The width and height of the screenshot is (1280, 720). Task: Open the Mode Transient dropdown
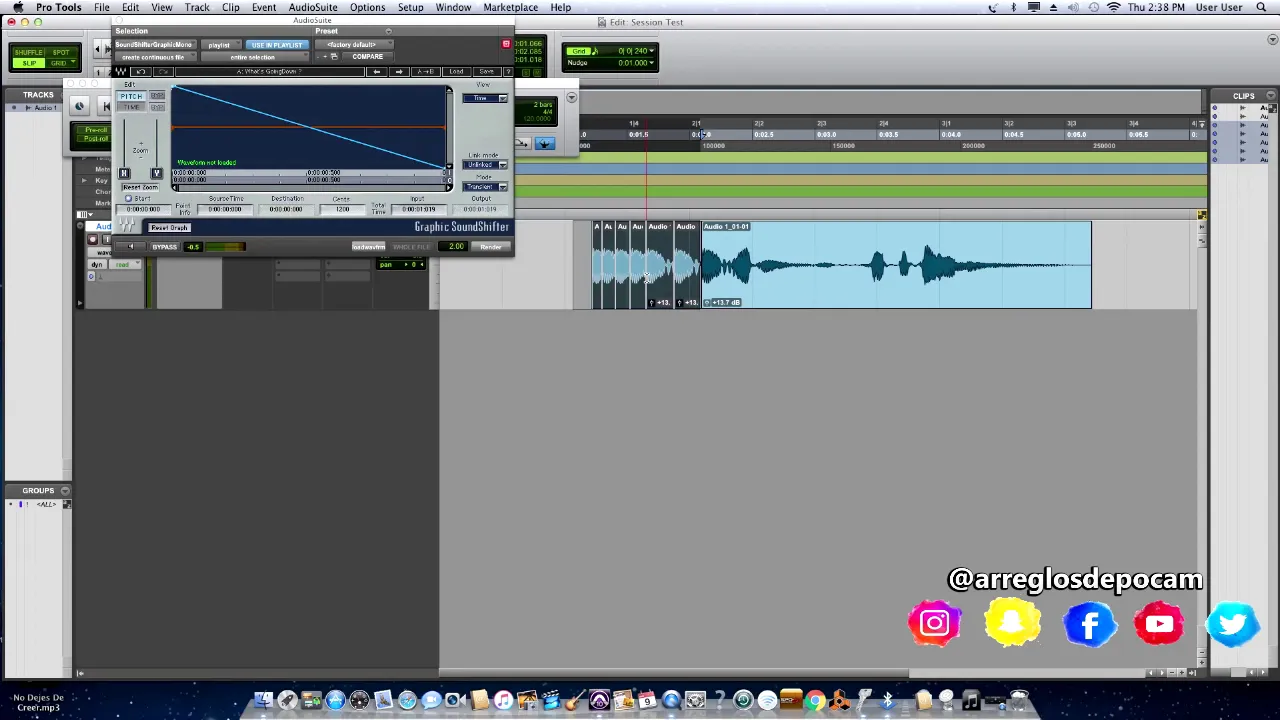coord(485,187)
